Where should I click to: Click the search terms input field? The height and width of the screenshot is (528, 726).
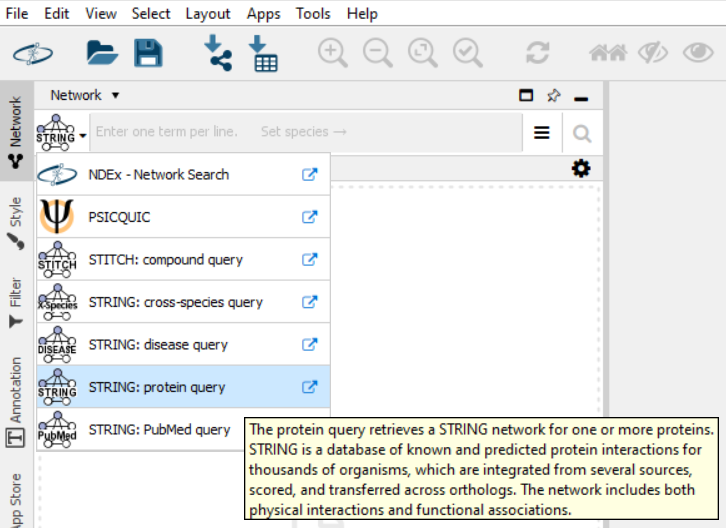[x=306, y=132]
